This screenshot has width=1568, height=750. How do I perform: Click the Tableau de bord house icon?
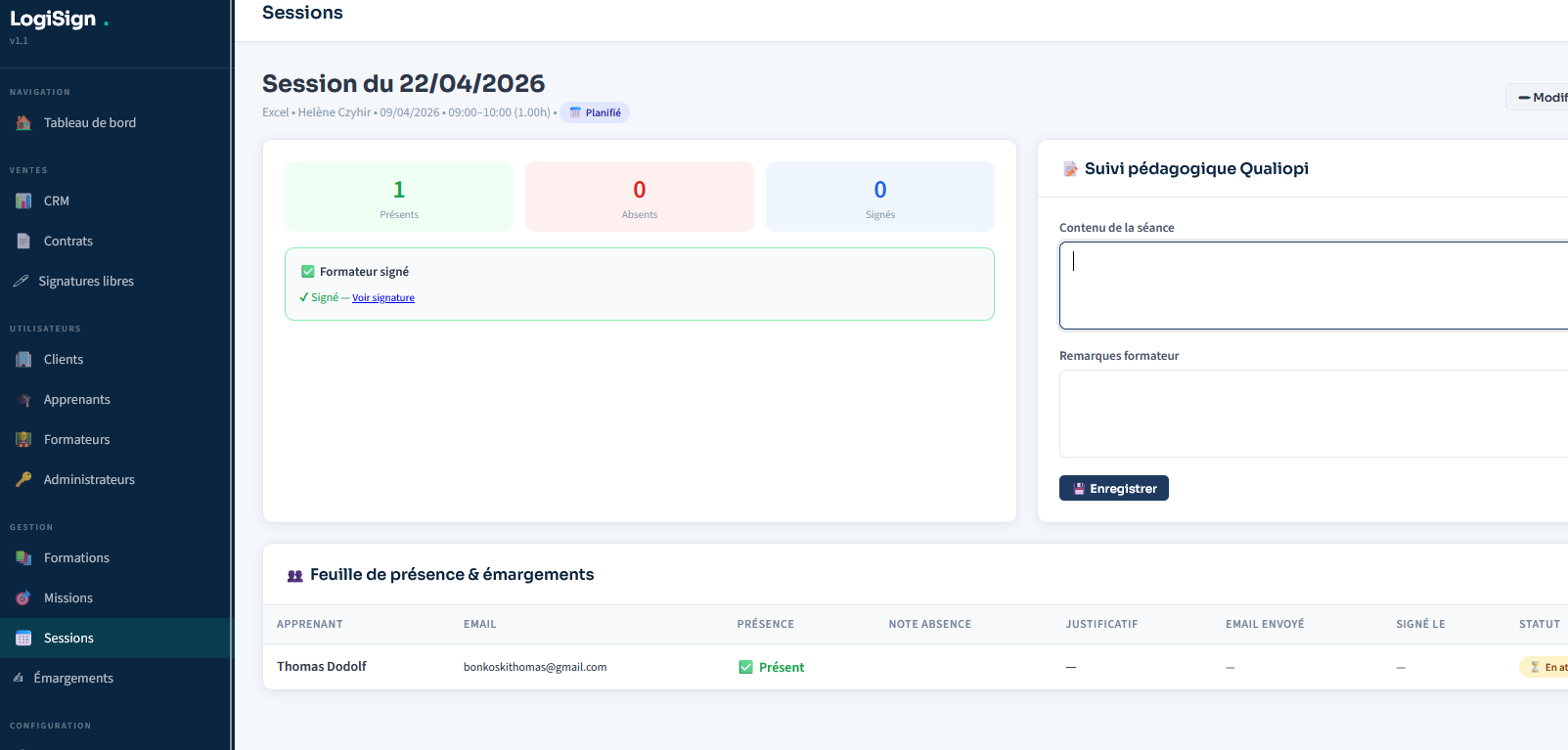(x=23, y=123)
